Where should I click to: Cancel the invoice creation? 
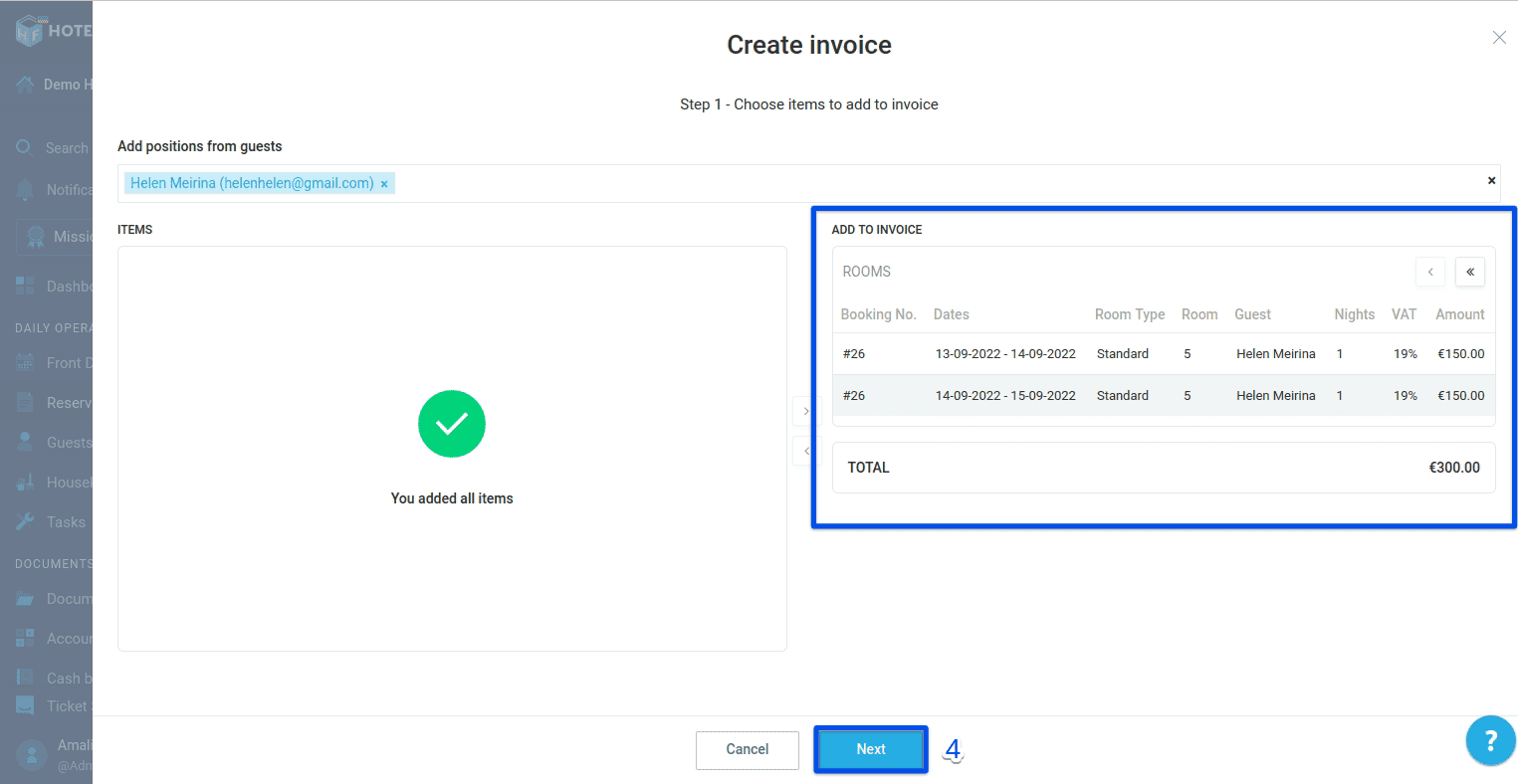click(x=747, y=749)
